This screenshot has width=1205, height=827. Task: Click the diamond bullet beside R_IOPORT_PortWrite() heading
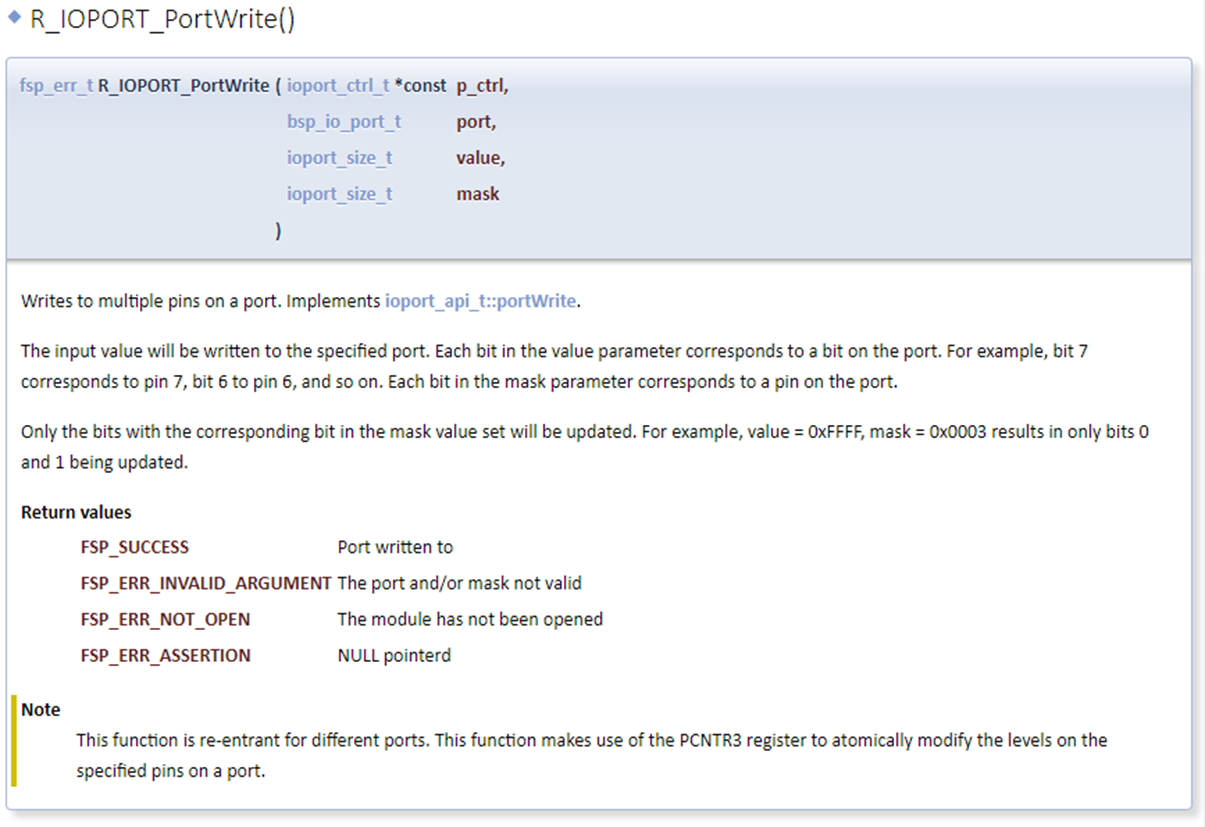point(14,20)
